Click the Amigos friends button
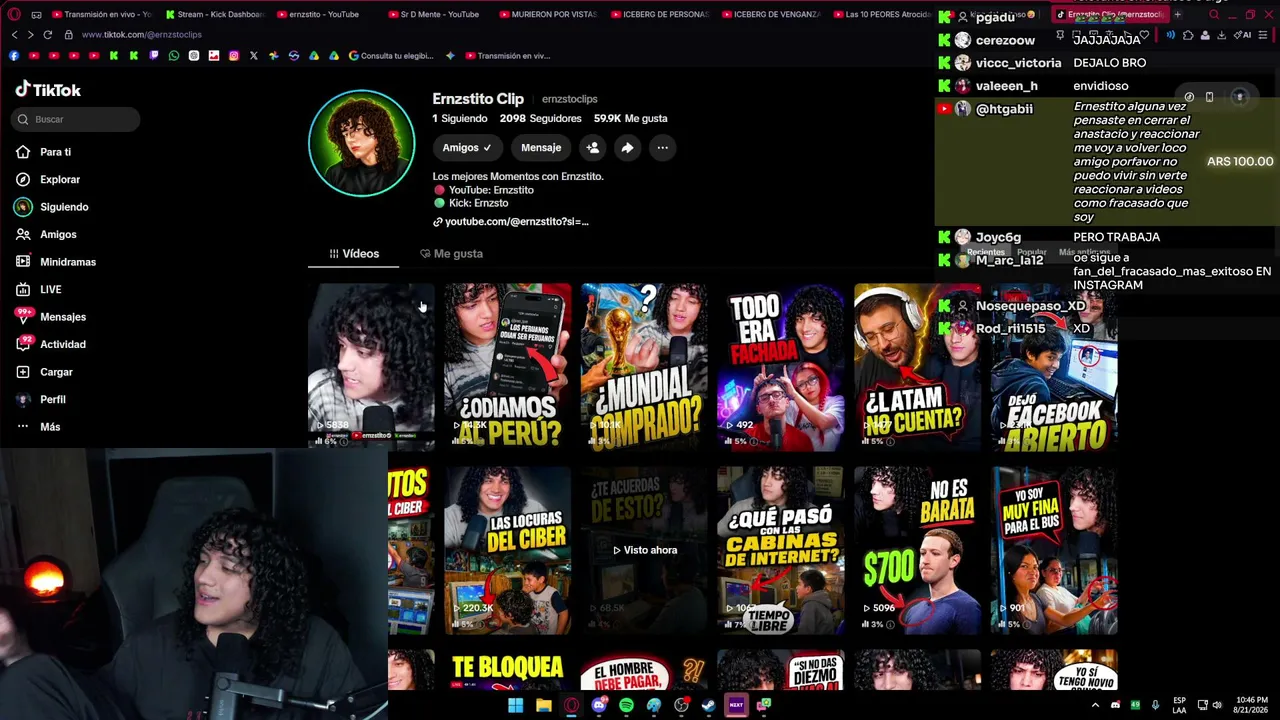Viewport: 1280px width, 720px height. point(467,148)
